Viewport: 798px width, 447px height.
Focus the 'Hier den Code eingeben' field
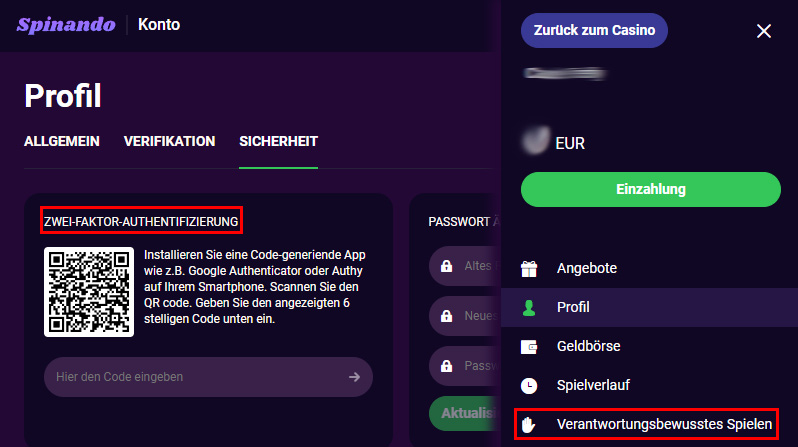190,377
